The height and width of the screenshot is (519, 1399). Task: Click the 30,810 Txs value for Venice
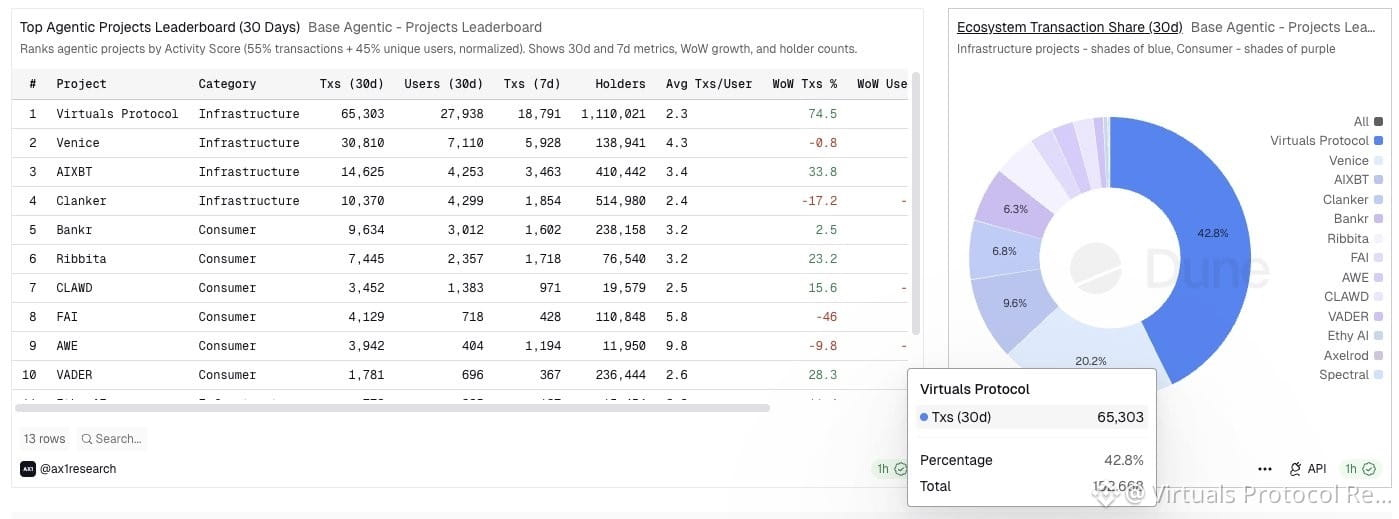tap(363, 143)
